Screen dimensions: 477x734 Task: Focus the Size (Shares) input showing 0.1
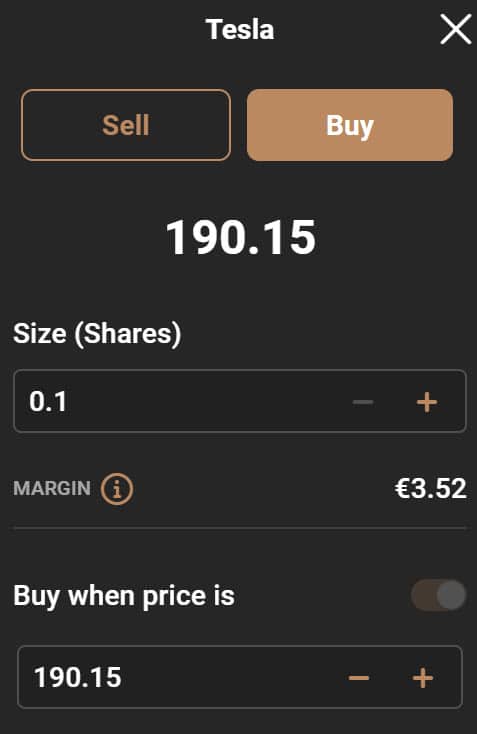pyautogui.click(x=240, y=401)
